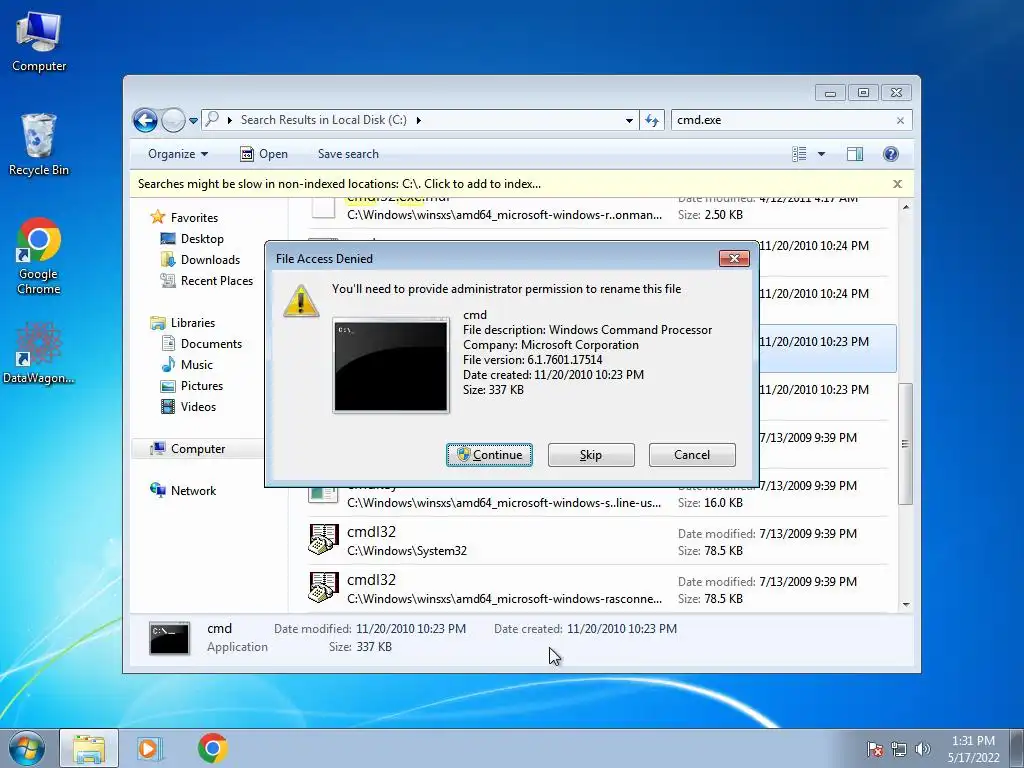
Task: Select the 2.50 KB winsxs result row
Action: (x=598, y=212)
